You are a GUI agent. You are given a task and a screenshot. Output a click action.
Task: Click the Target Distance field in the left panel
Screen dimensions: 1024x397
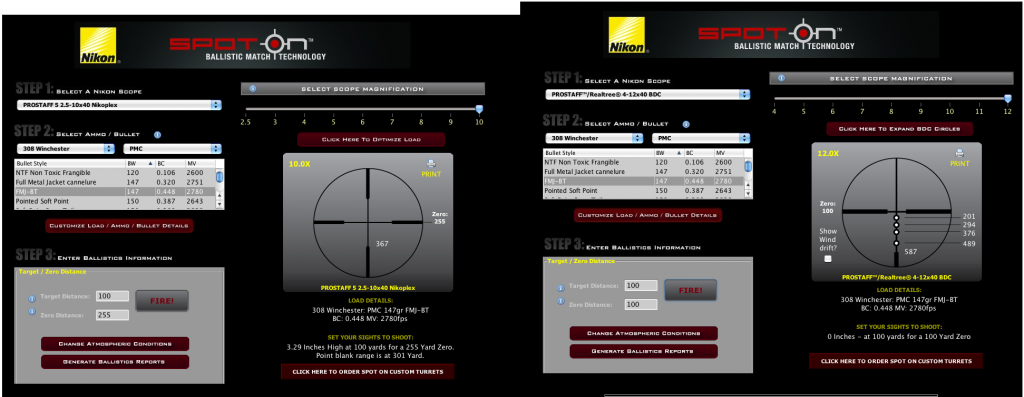112,296
